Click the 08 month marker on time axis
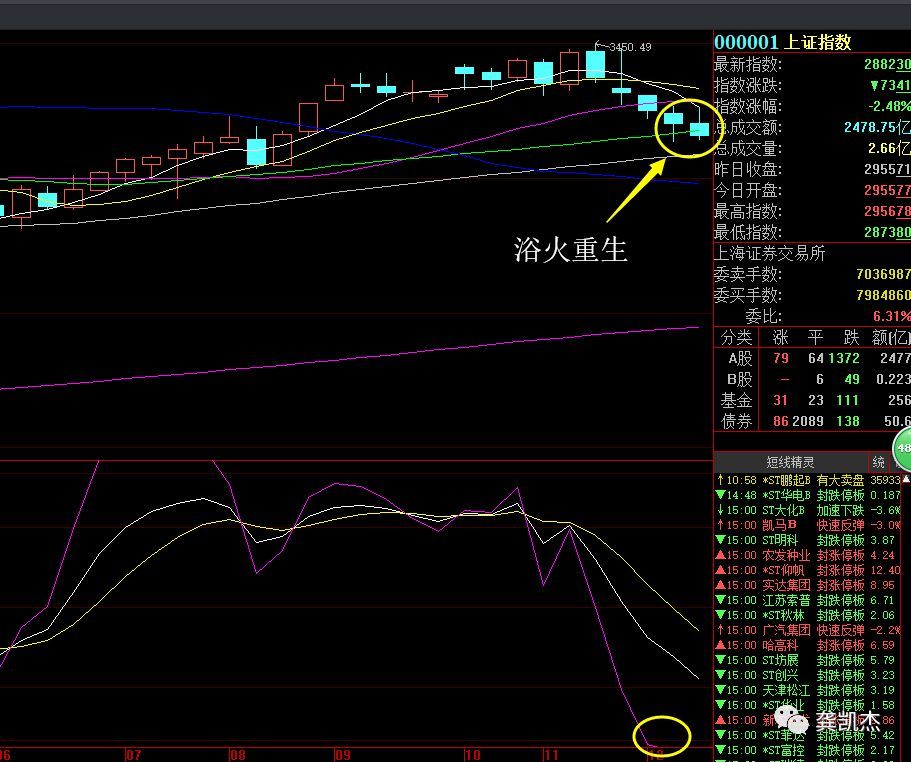The width and height of the screenshot is (911, 762). pos(238,755)
